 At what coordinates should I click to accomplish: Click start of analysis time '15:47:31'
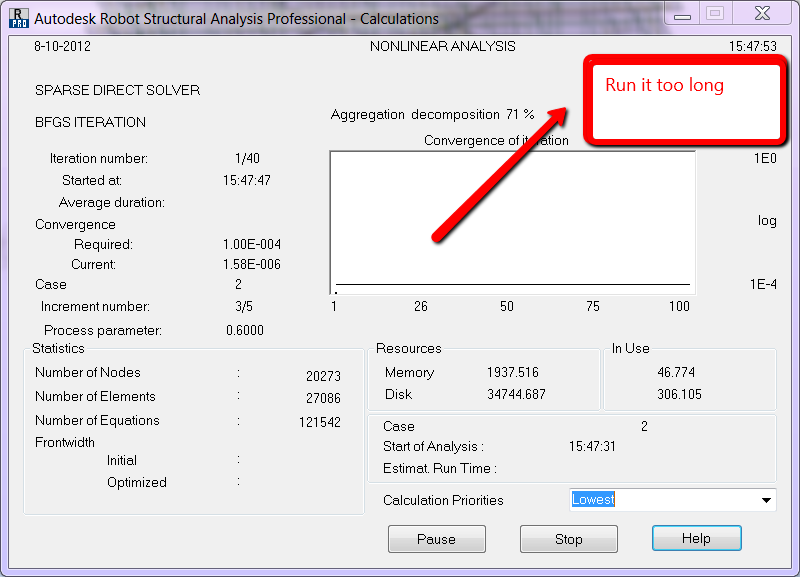click(592, 447)
